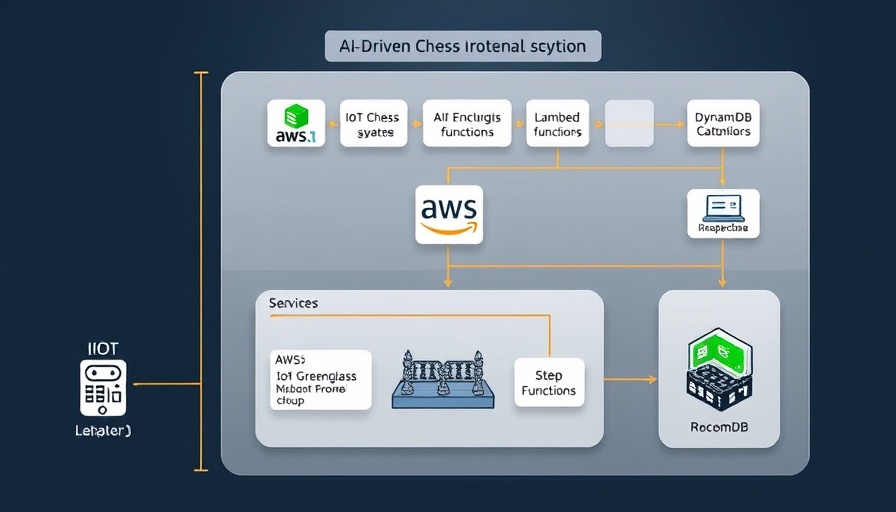Click the Services heading
The image size is (896, 512).
coord(293,303)
